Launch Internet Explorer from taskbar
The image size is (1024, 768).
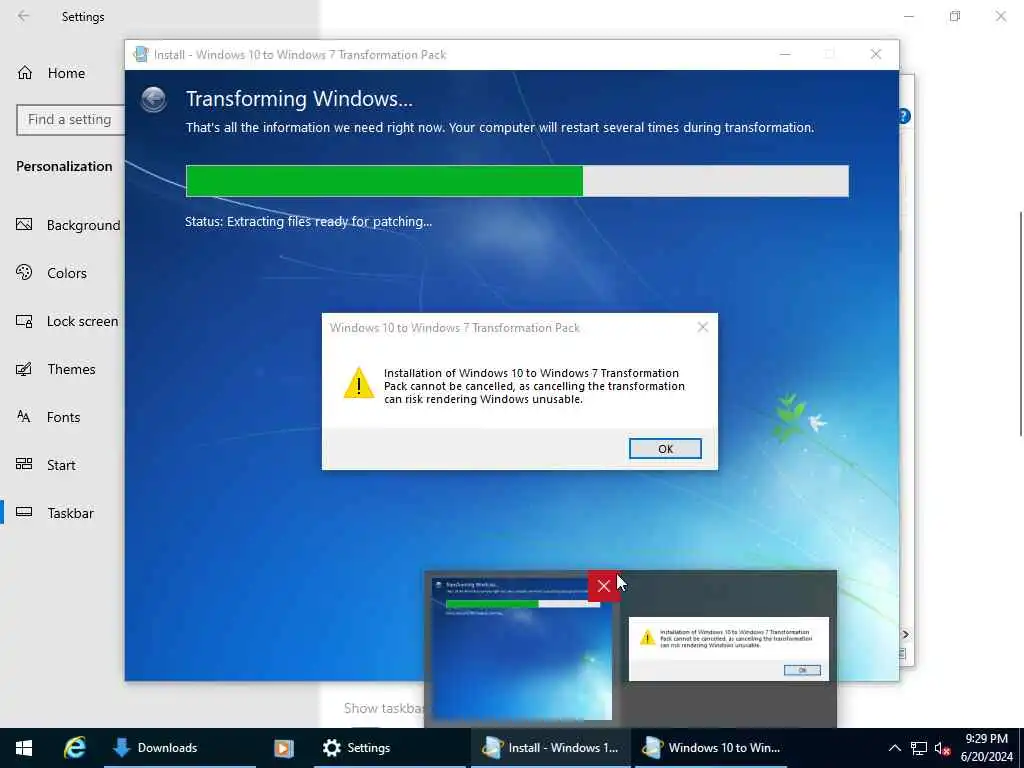point(74,748)
